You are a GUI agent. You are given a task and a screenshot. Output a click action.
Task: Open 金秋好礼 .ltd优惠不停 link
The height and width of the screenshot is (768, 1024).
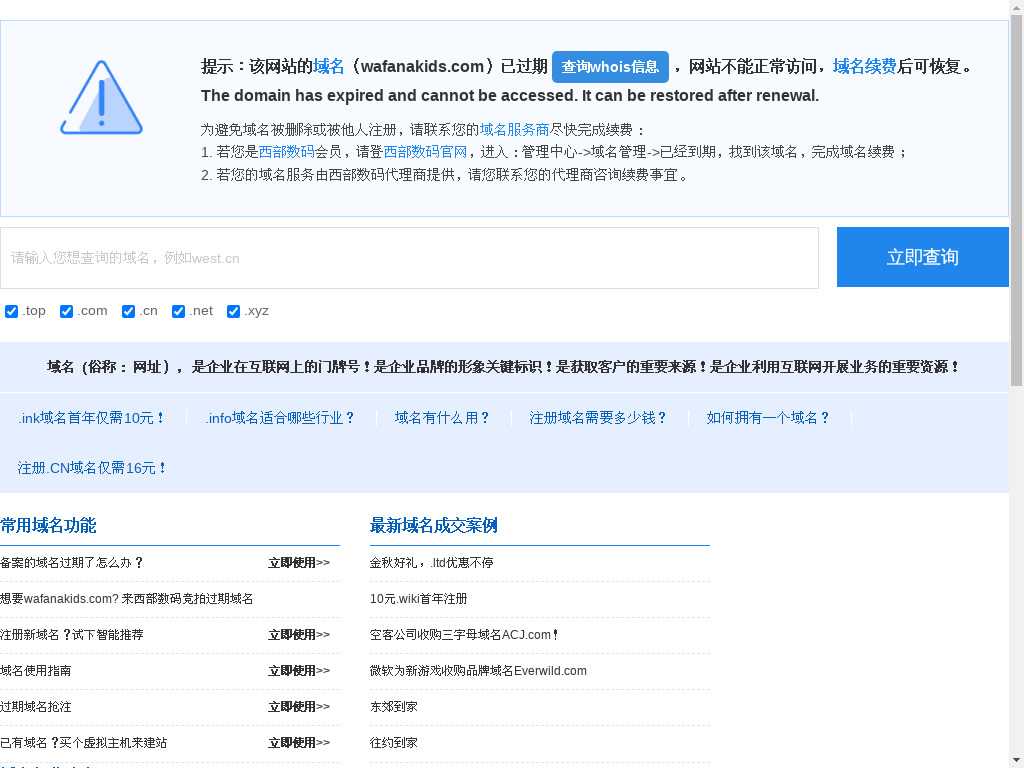point(432,562)
